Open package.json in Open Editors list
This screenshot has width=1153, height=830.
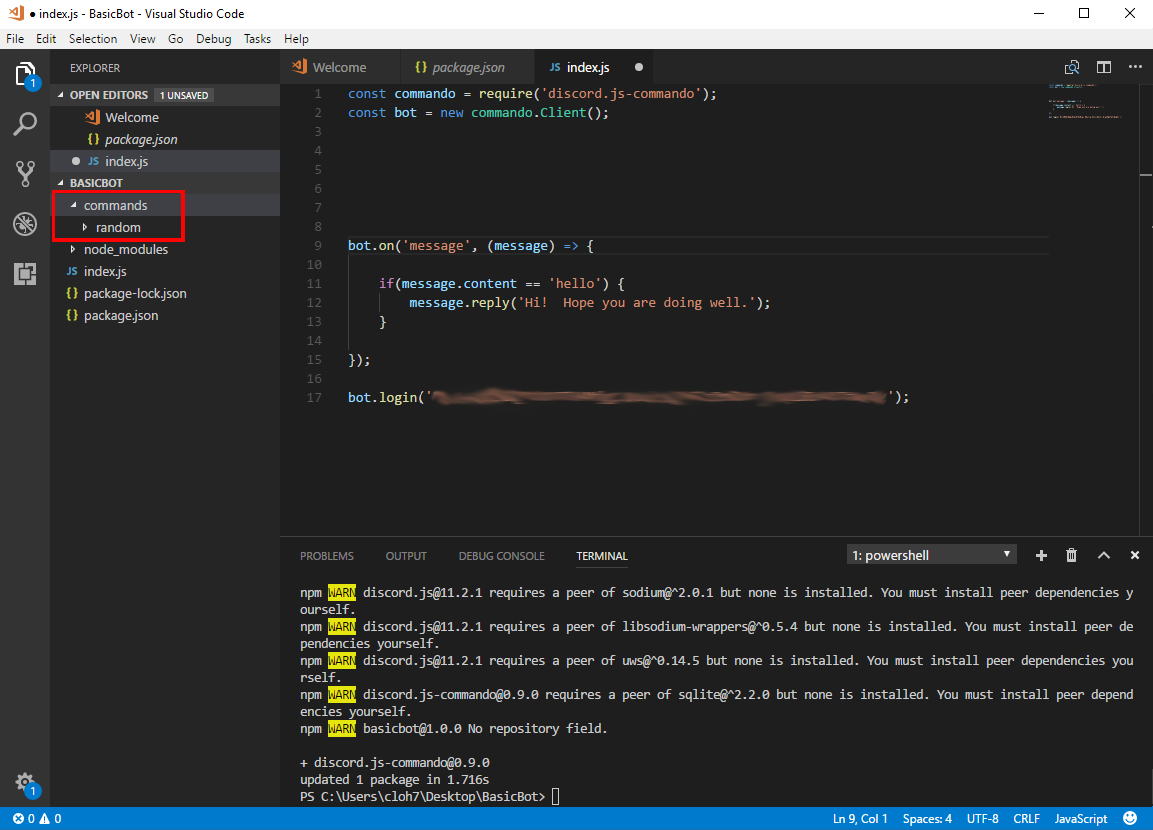[165, 139]
